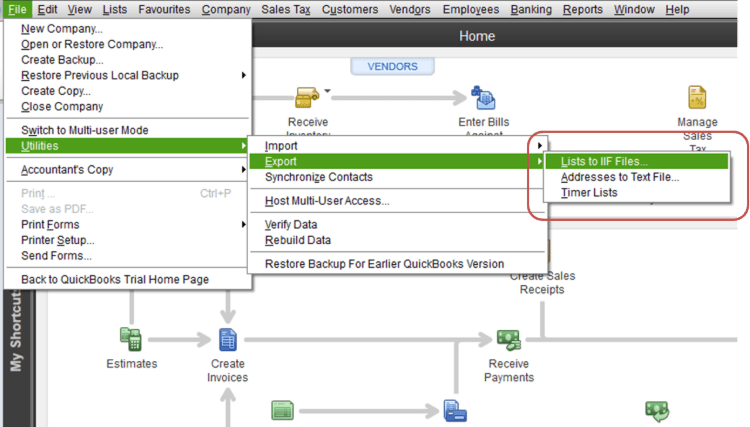This screenshot has width=750, height=427.
Task: Choose Verify Data
Action: click(x=291, y=224)
